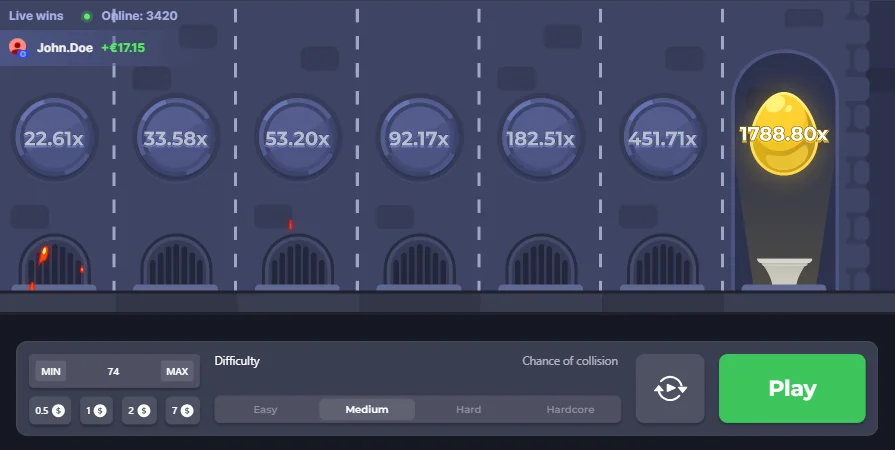Click the green online status dot
The image size is (895, 450).
pos(87,16)
